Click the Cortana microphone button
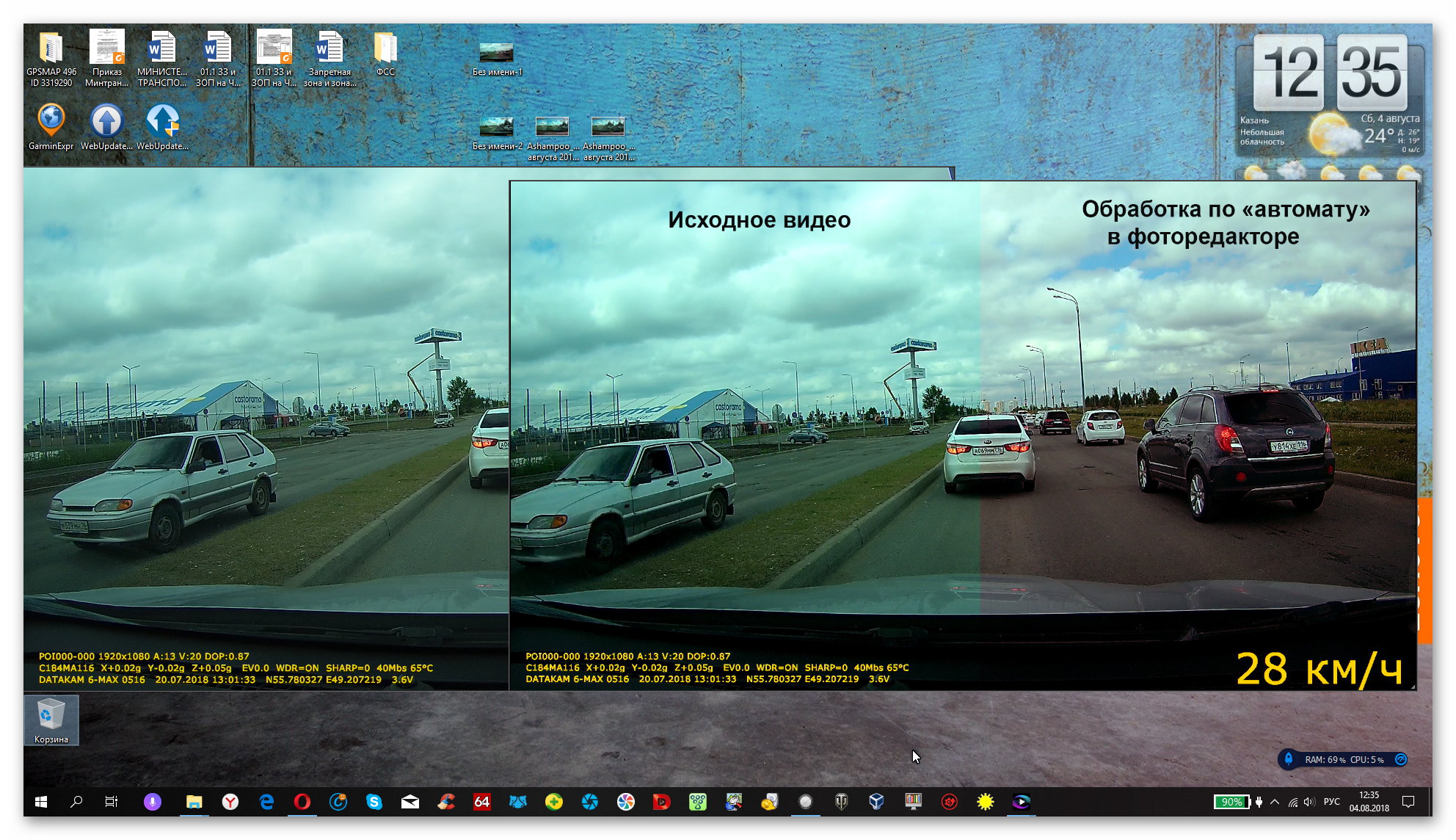 152,802
